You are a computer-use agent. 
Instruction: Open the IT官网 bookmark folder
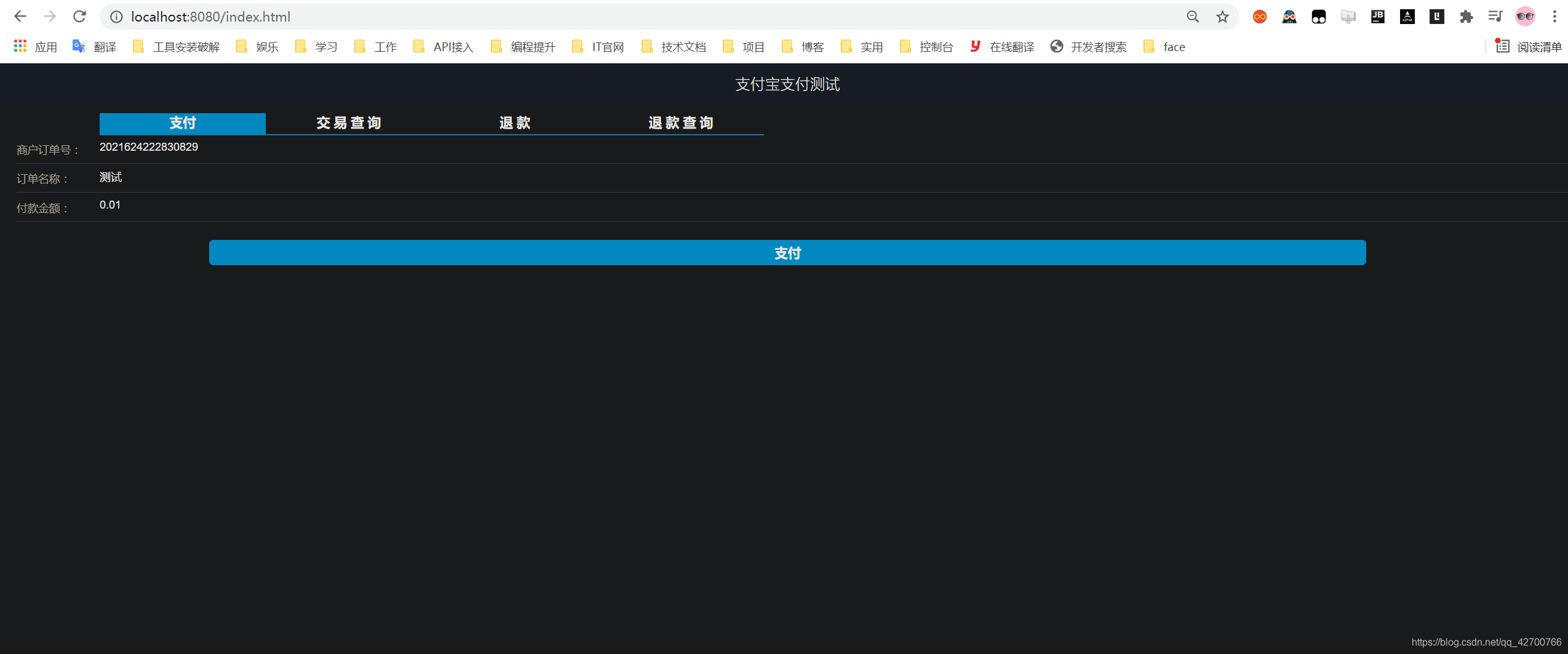click(597, 47)
